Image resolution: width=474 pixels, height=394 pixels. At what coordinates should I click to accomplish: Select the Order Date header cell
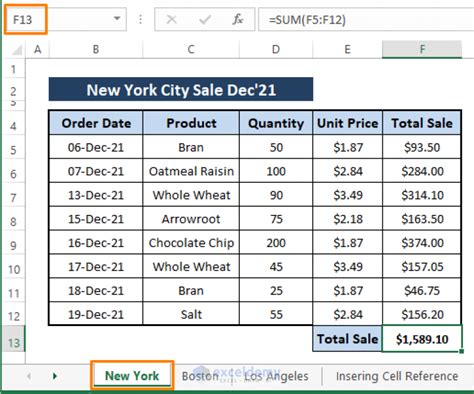point(96,123)
